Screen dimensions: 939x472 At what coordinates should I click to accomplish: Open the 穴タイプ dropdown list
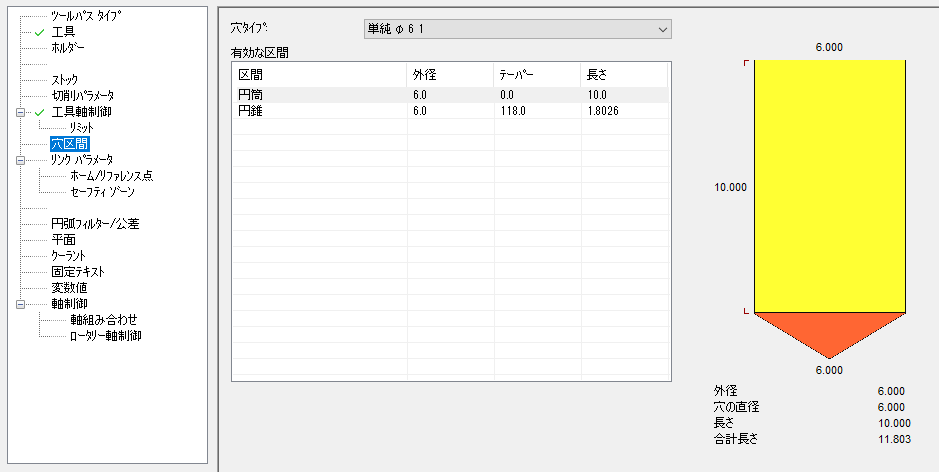pyautogui.click(x=661, y=30)
